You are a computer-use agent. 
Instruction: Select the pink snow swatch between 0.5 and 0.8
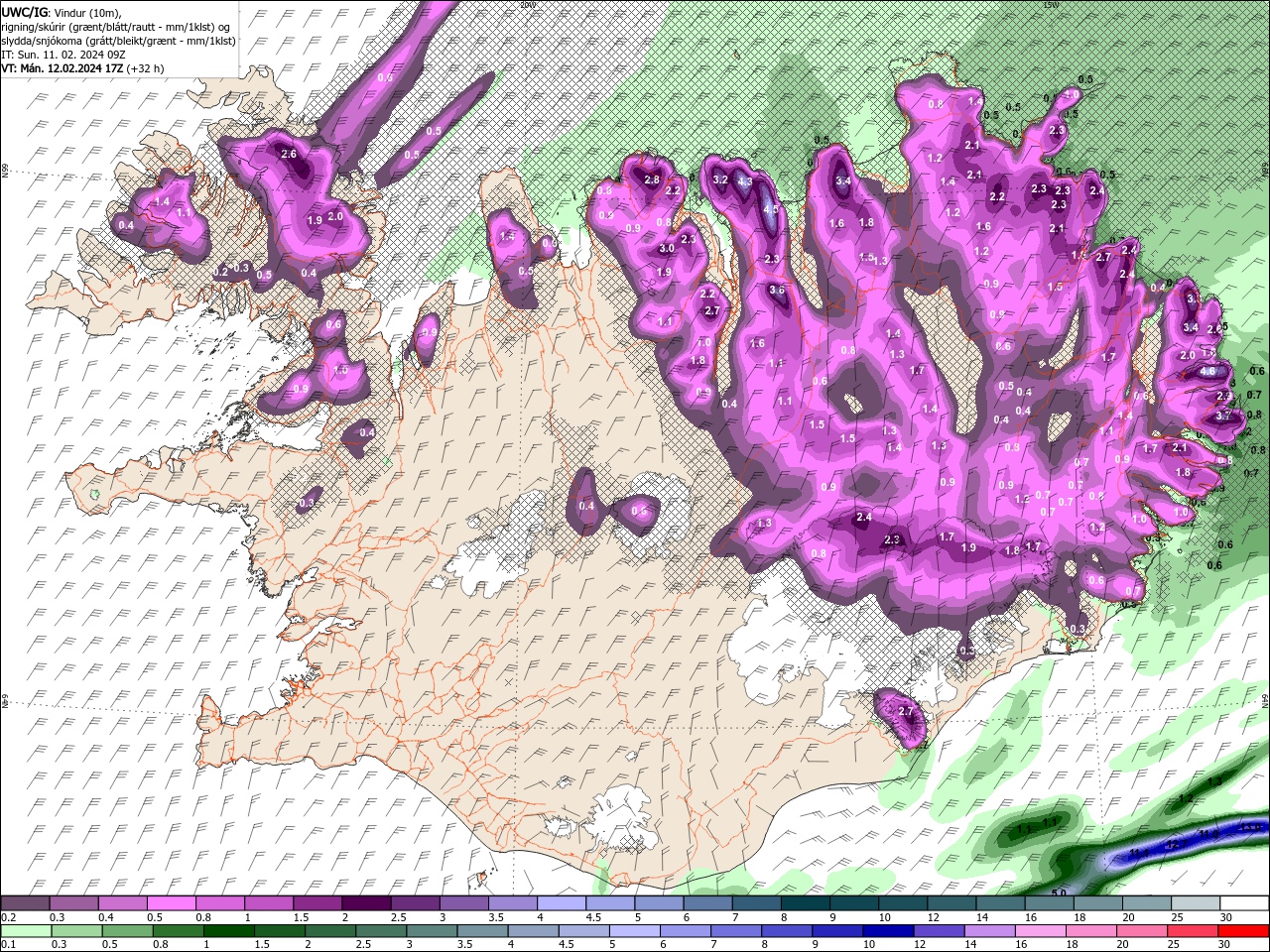[173, 903]
